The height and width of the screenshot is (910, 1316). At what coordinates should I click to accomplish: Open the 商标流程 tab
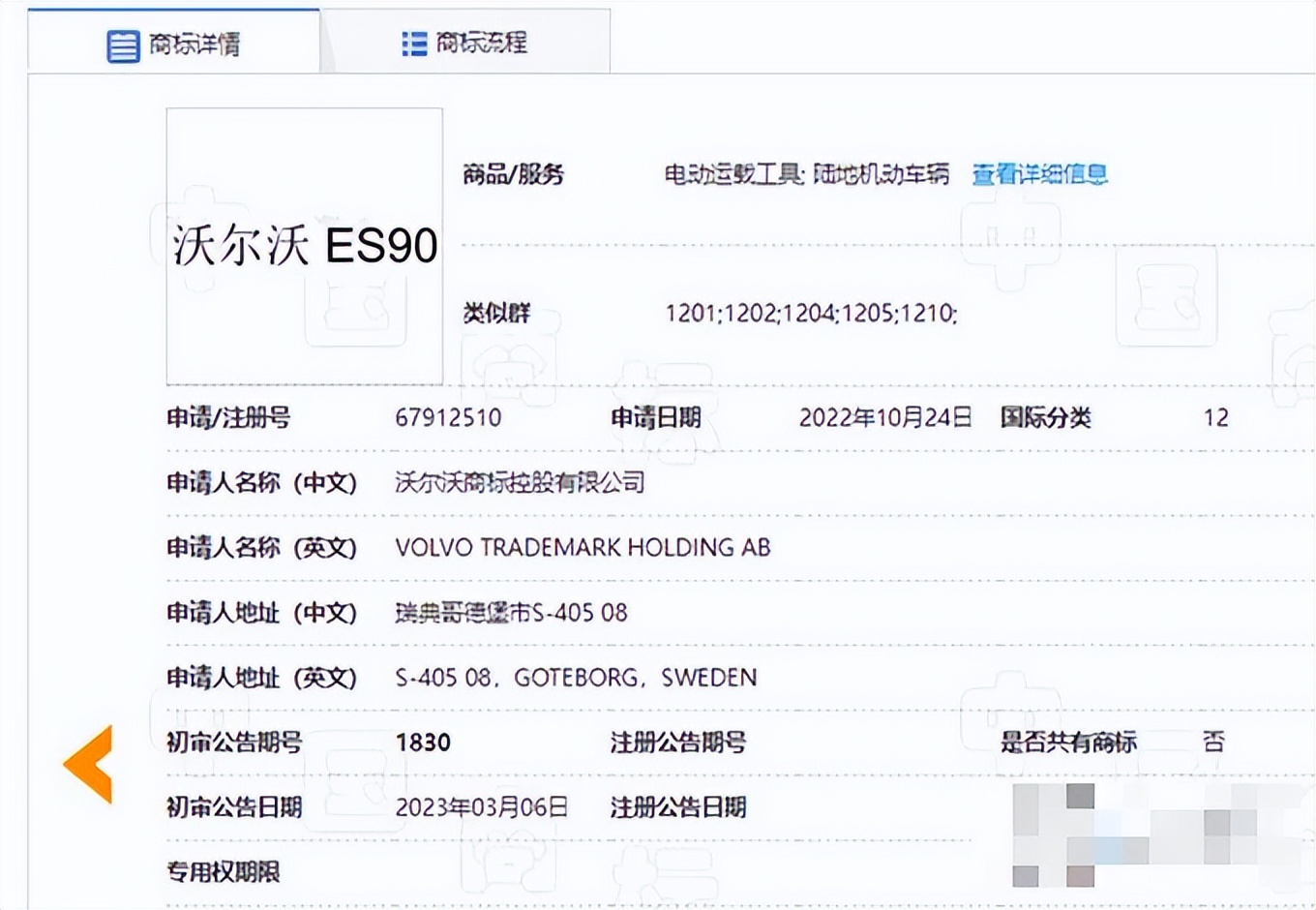point(465,42)
